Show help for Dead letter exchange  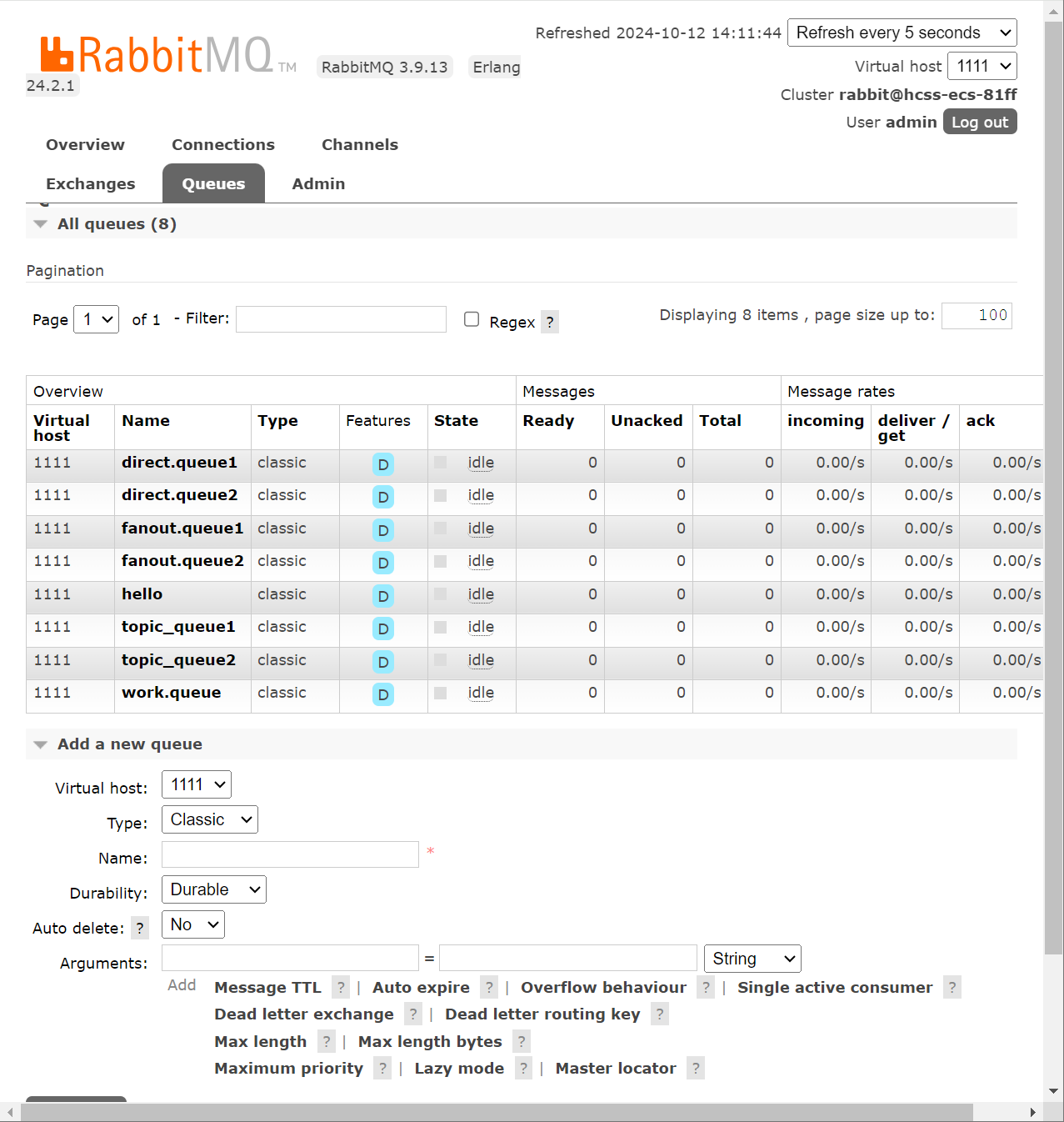click(x=413, y=1014)
